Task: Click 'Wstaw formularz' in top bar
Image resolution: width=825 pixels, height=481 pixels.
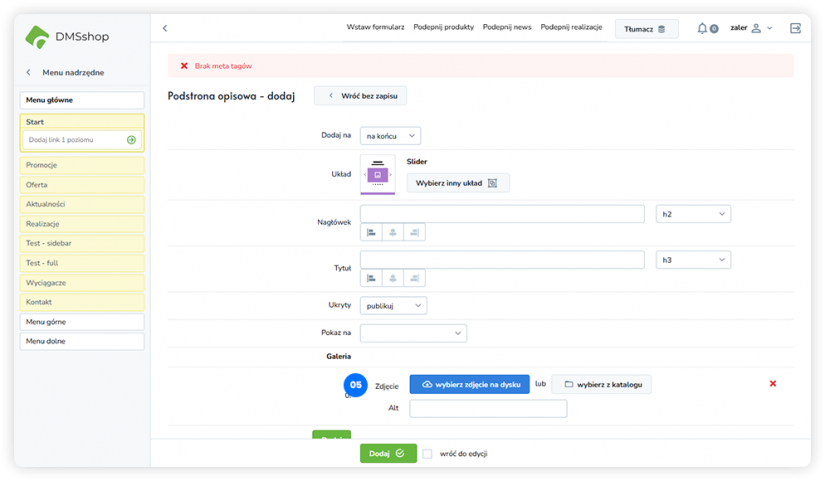Action: [375, 28]
